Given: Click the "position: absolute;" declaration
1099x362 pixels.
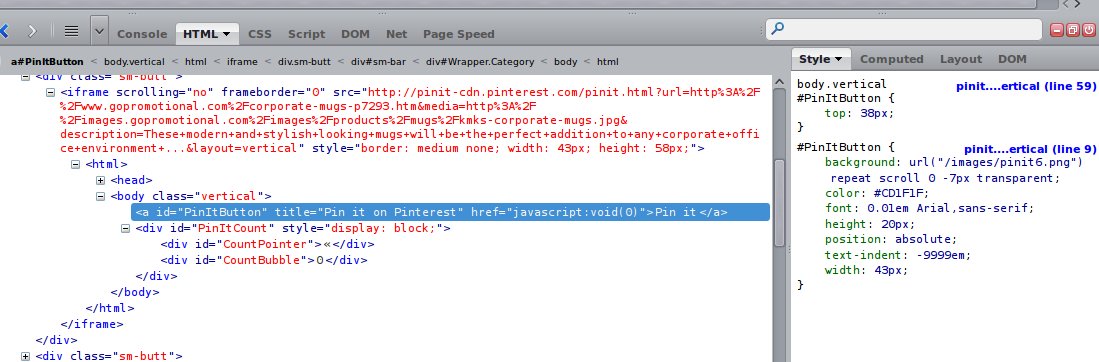Looking at the screenshot, I should (x=891, y=239).
